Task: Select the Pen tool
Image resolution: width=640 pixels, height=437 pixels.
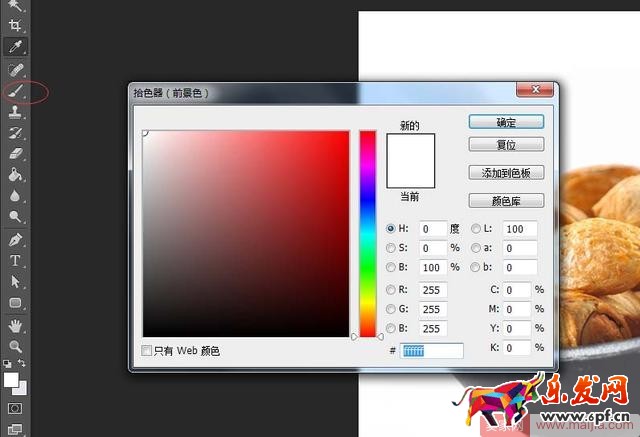Action: tap(15, 240)
